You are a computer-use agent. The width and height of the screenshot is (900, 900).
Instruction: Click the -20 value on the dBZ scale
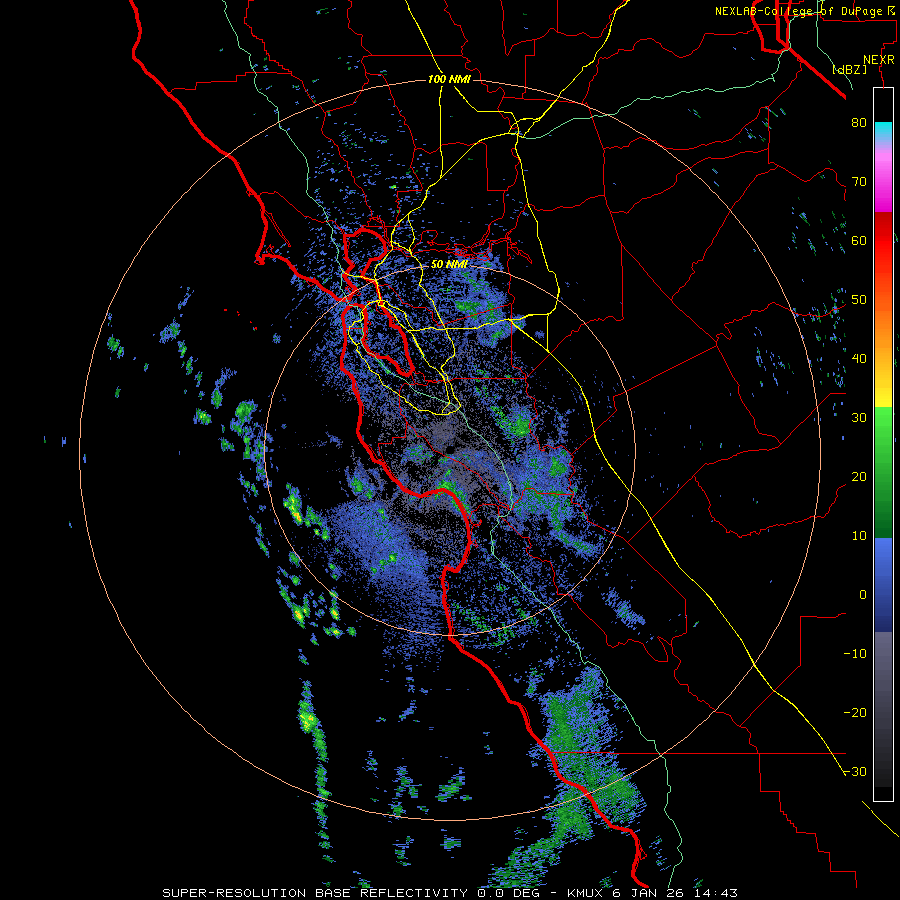click(x=855, y=712)
